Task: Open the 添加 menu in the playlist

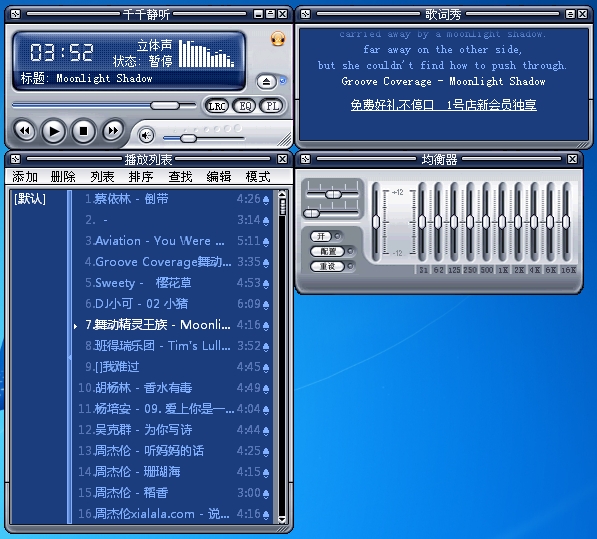Action: tap(25, 177)
